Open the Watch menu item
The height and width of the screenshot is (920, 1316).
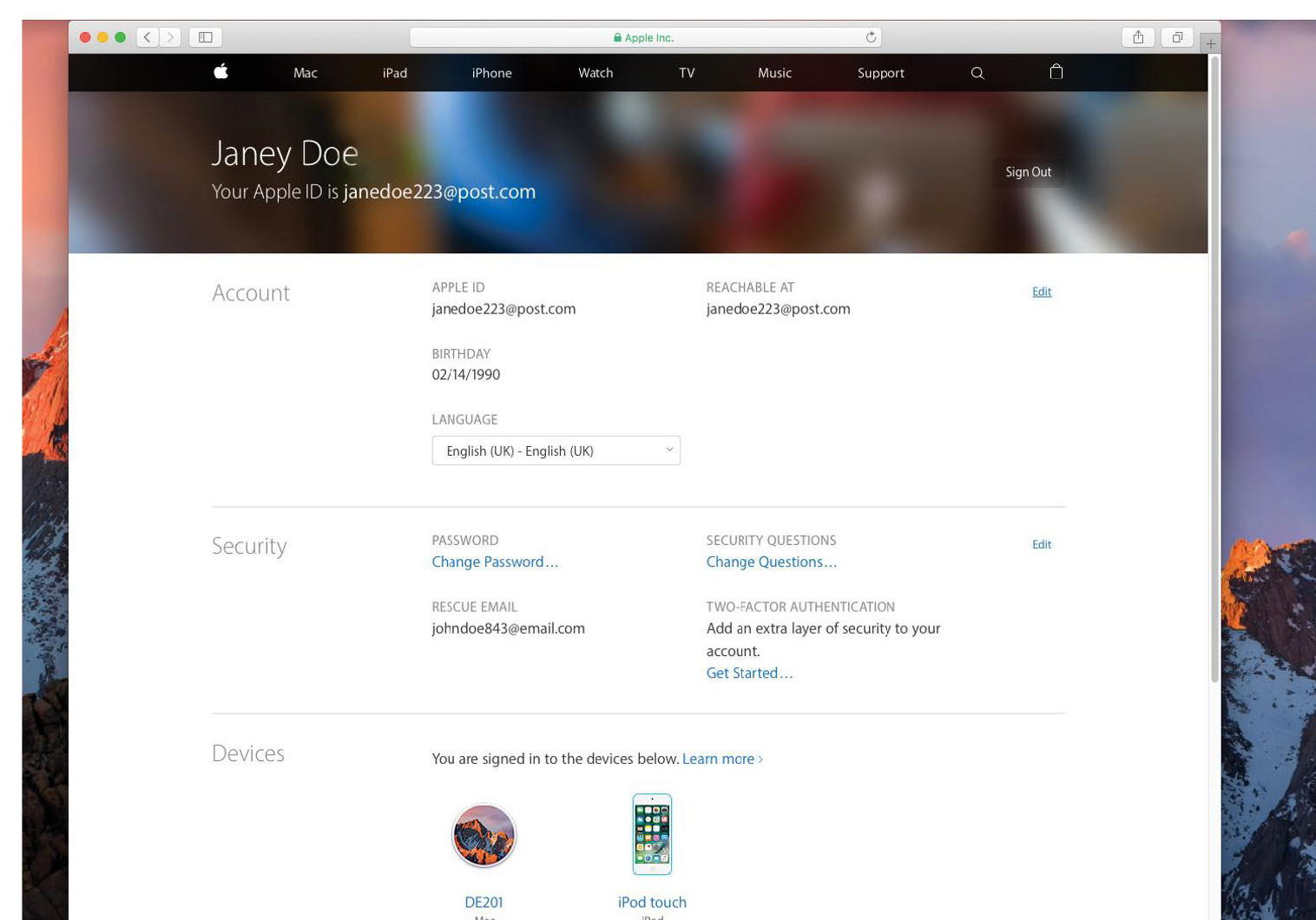click(595, 73)
